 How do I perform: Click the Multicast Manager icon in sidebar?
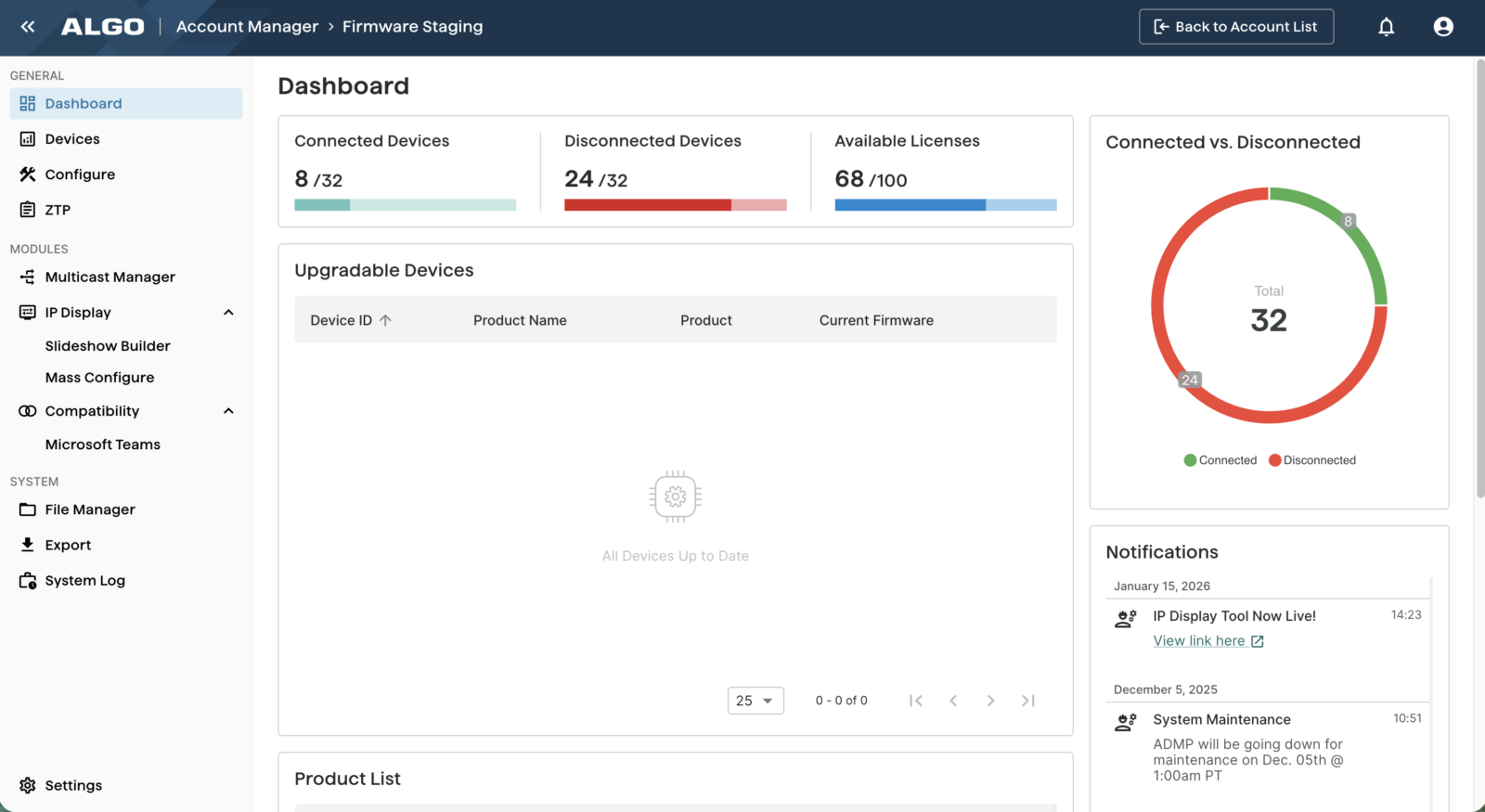click(x=28, y=277)
